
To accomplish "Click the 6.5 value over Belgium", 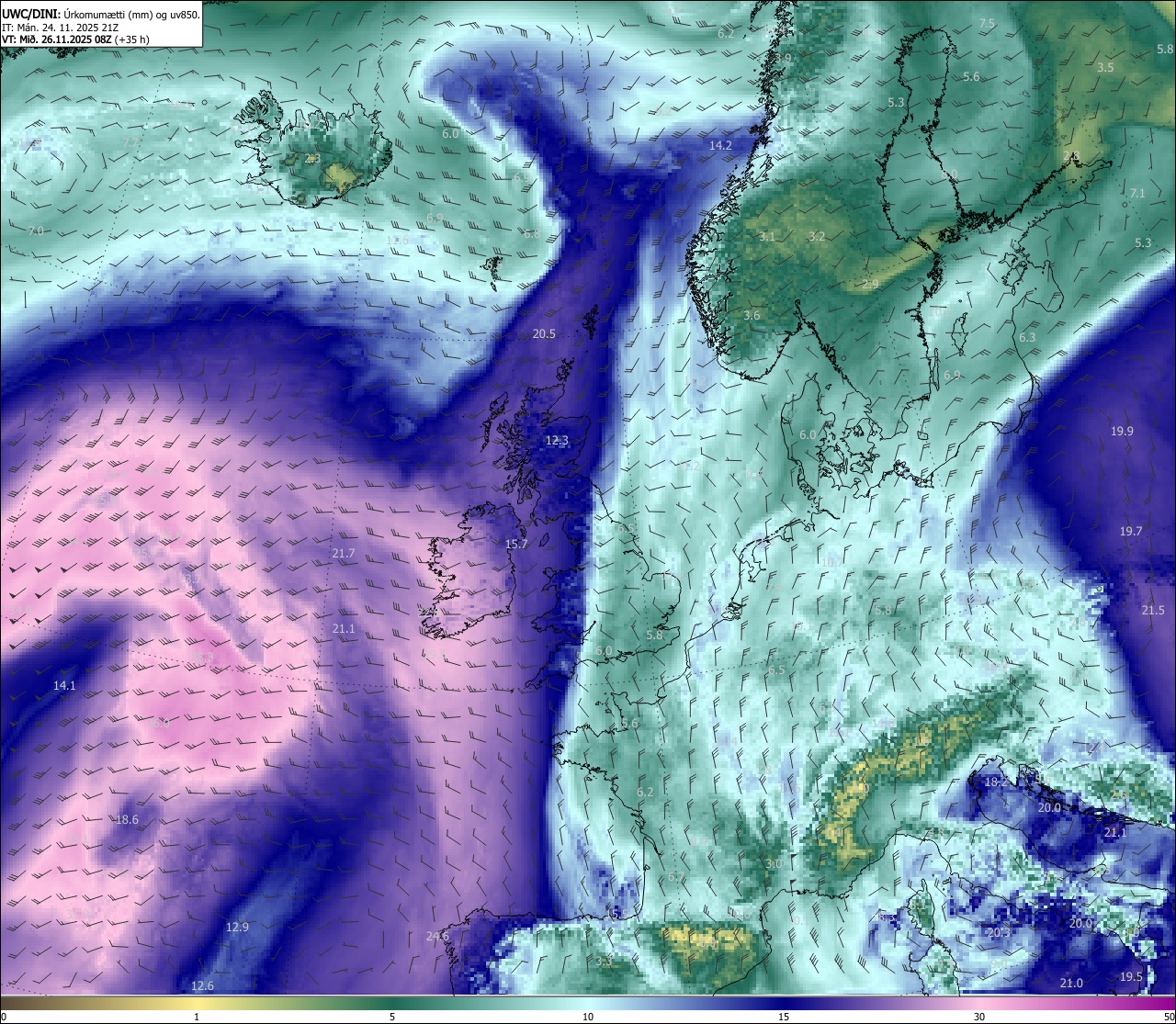I will pos(777,670).
